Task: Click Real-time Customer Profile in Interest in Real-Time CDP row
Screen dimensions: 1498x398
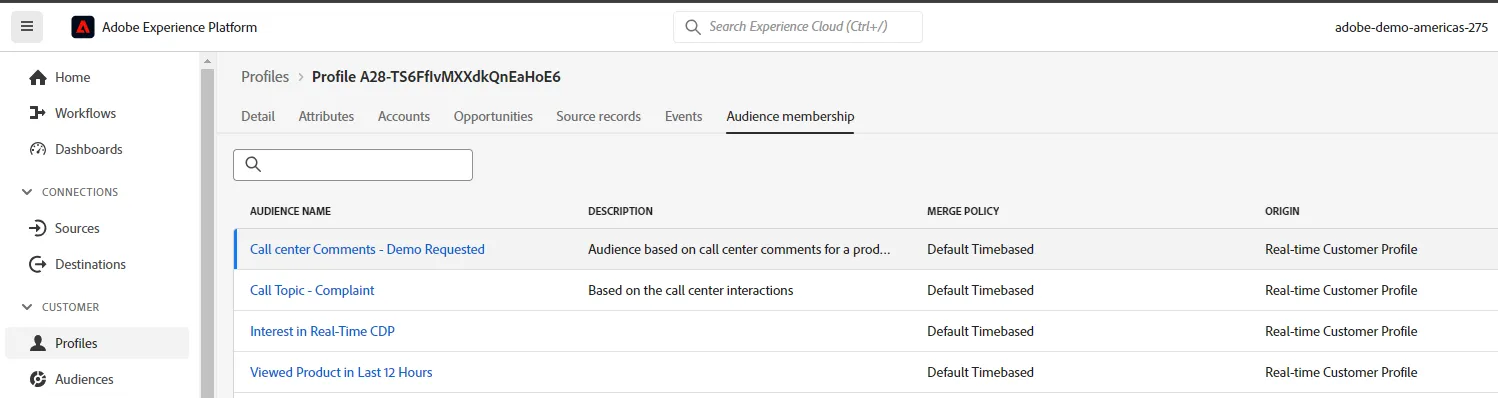Action: tap(1341, 331)
